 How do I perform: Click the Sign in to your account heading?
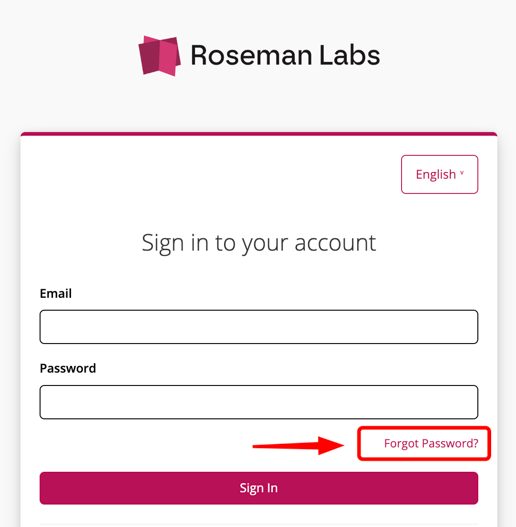pos(259,243)
